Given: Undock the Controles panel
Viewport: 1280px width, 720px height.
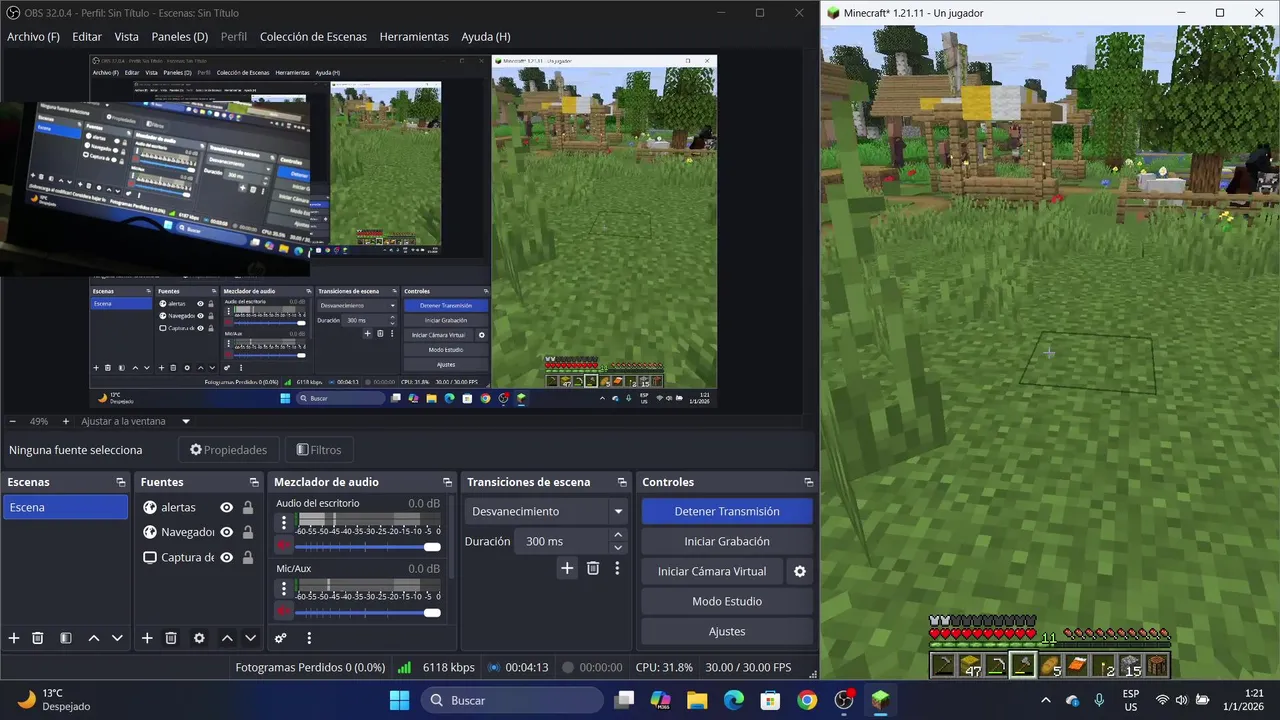Looking at the screenshot, I should 808,482.
